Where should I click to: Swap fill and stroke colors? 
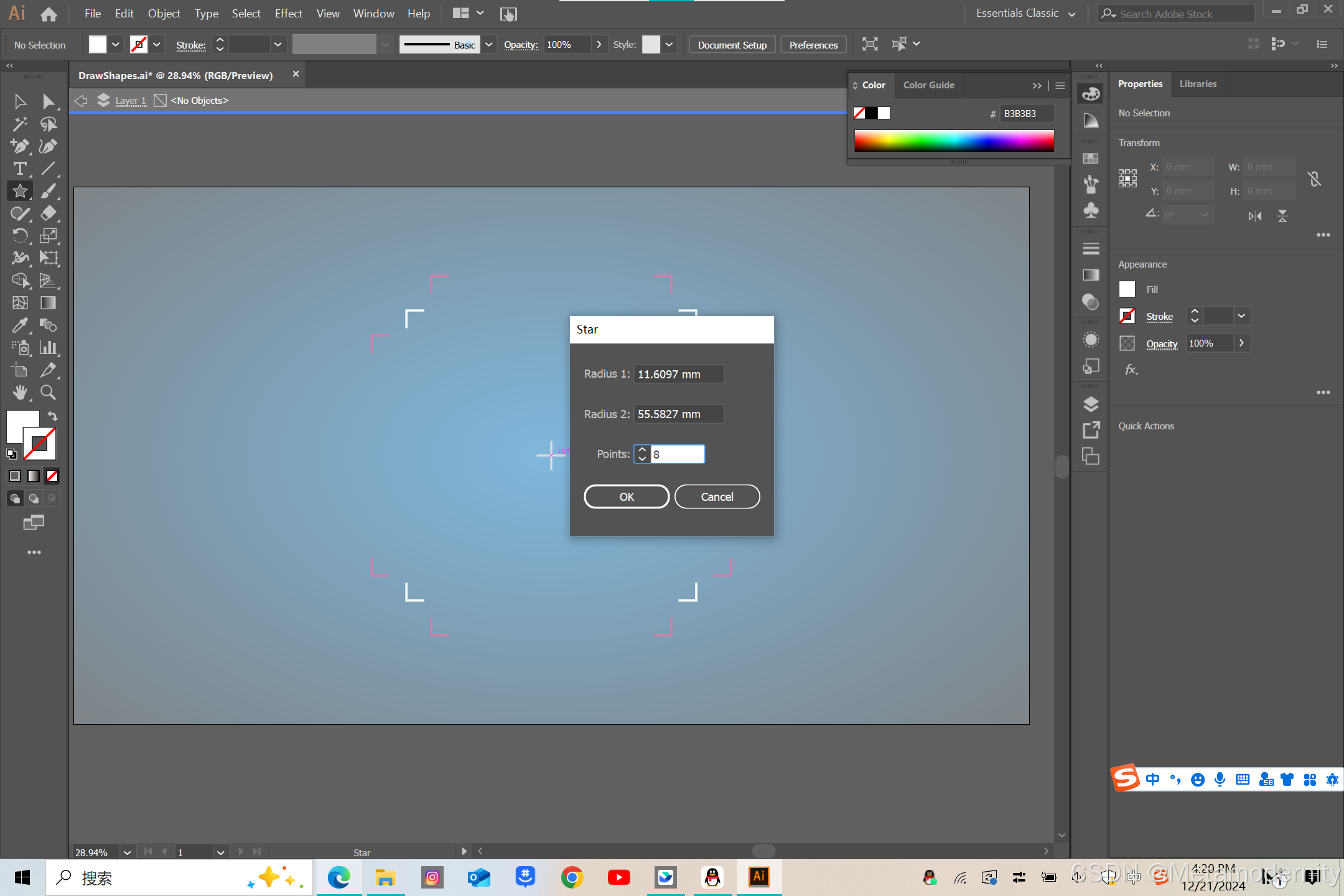[53, 416]
